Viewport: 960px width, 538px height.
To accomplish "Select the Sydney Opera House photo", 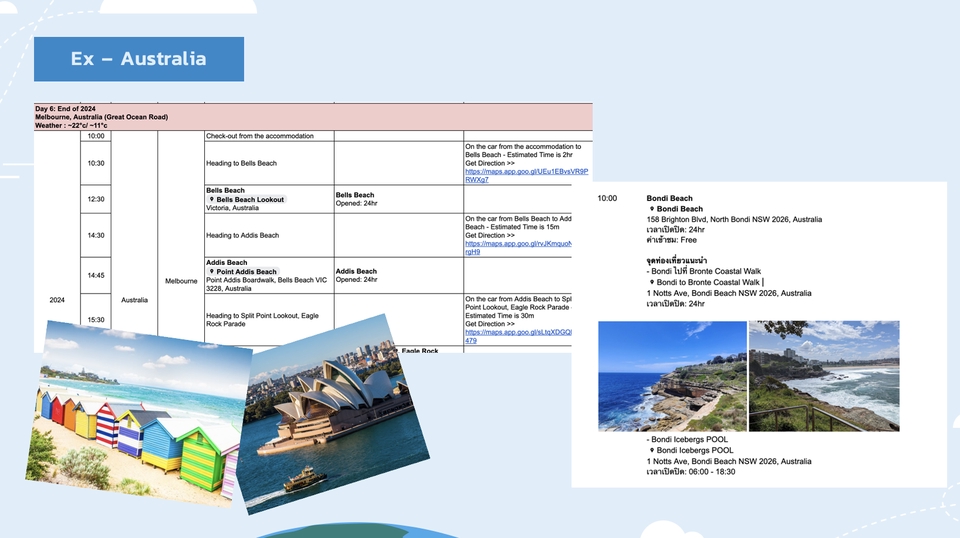I will point(334,414).
